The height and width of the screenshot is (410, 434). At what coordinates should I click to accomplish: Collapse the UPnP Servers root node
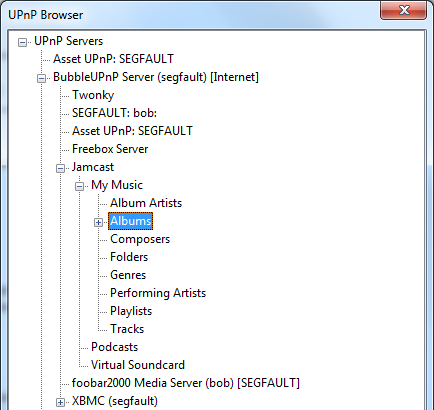pos(22,42)
